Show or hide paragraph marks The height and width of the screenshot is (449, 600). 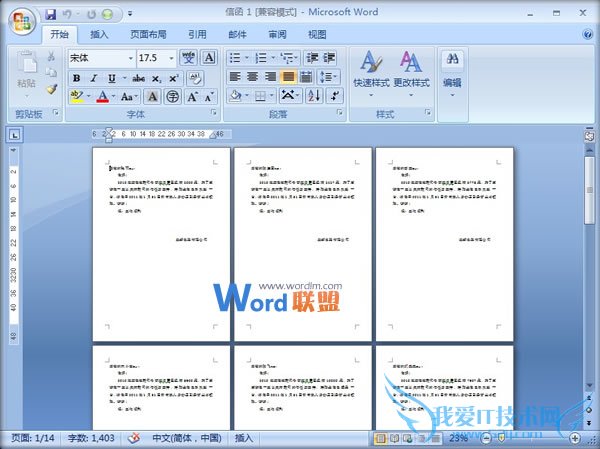tap(335, 96)
